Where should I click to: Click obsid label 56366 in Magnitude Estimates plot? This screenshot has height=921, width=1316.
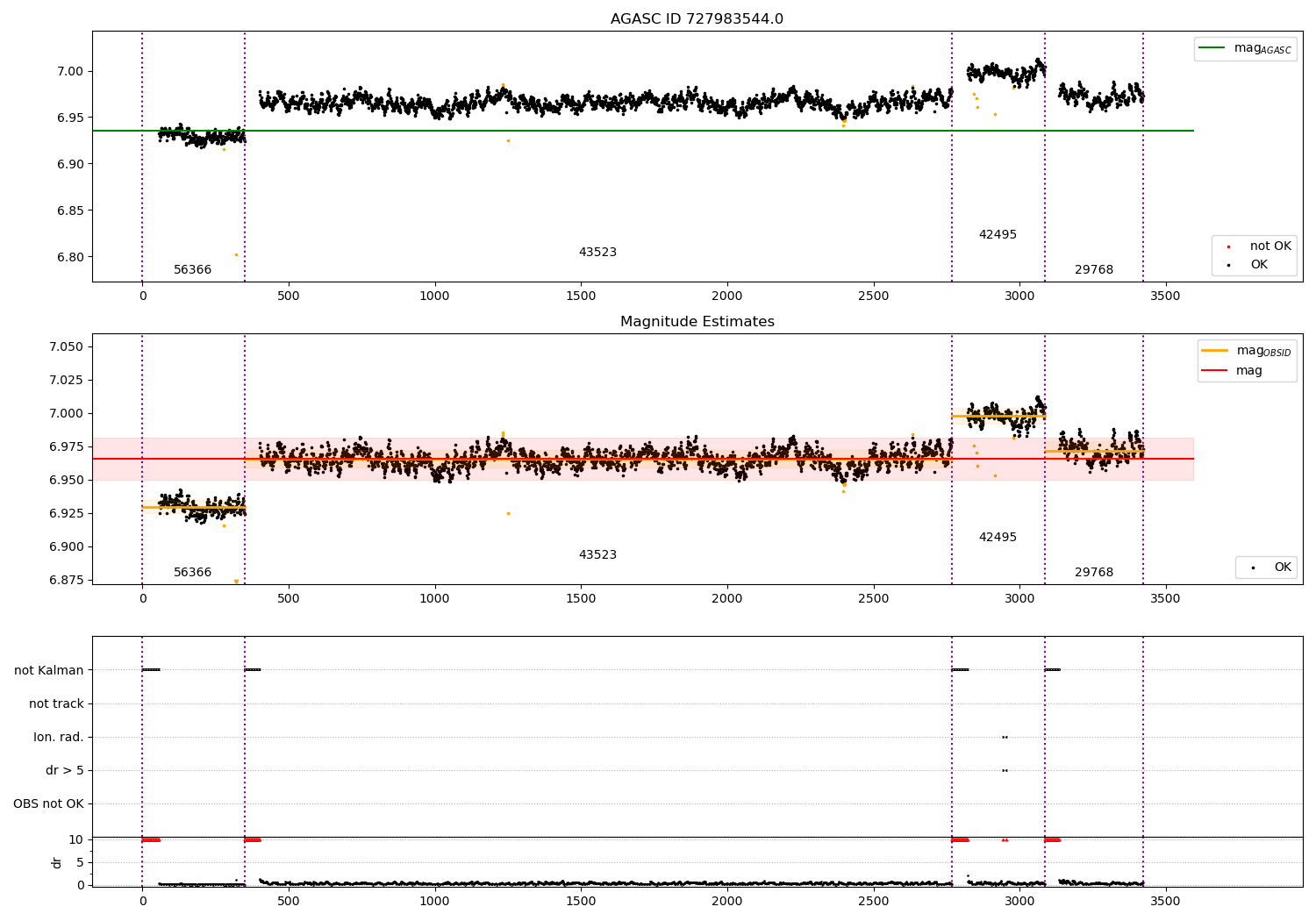(192, 573)
